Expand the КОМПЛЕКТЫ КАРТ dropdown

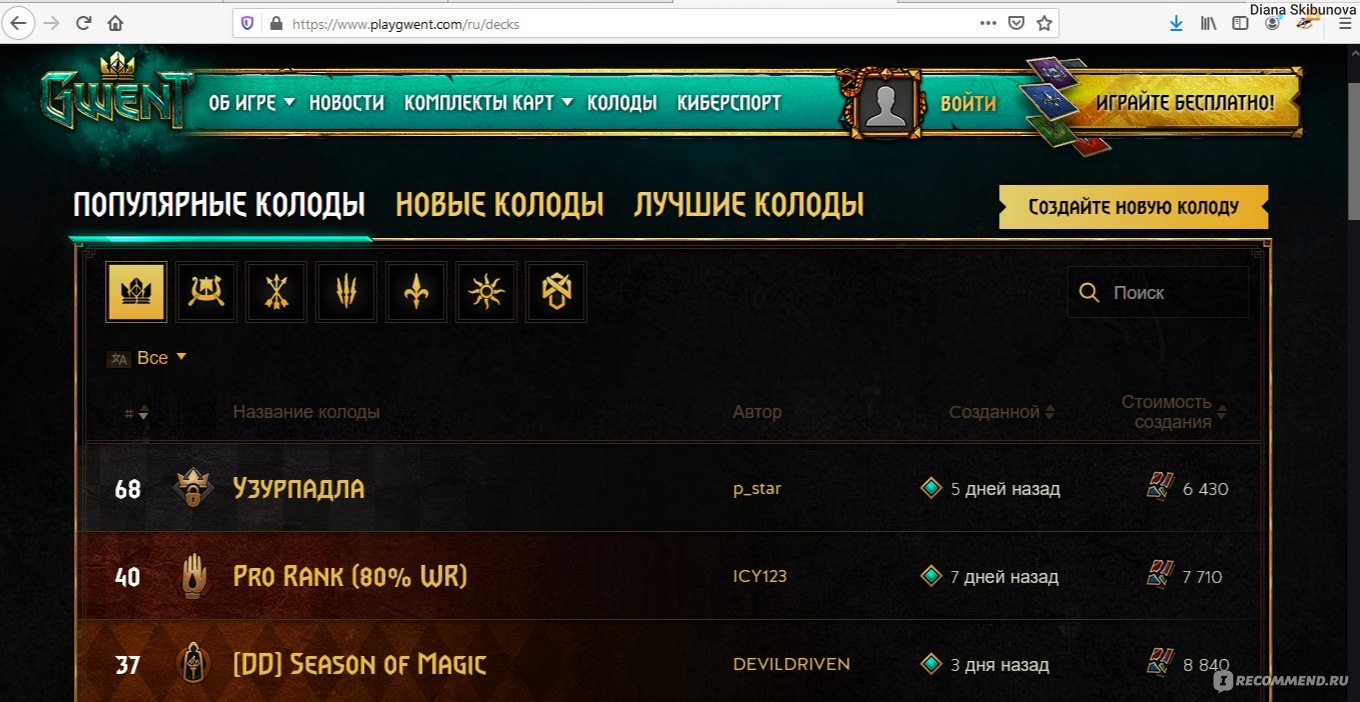pyautogui.click(x=488, y=102)
